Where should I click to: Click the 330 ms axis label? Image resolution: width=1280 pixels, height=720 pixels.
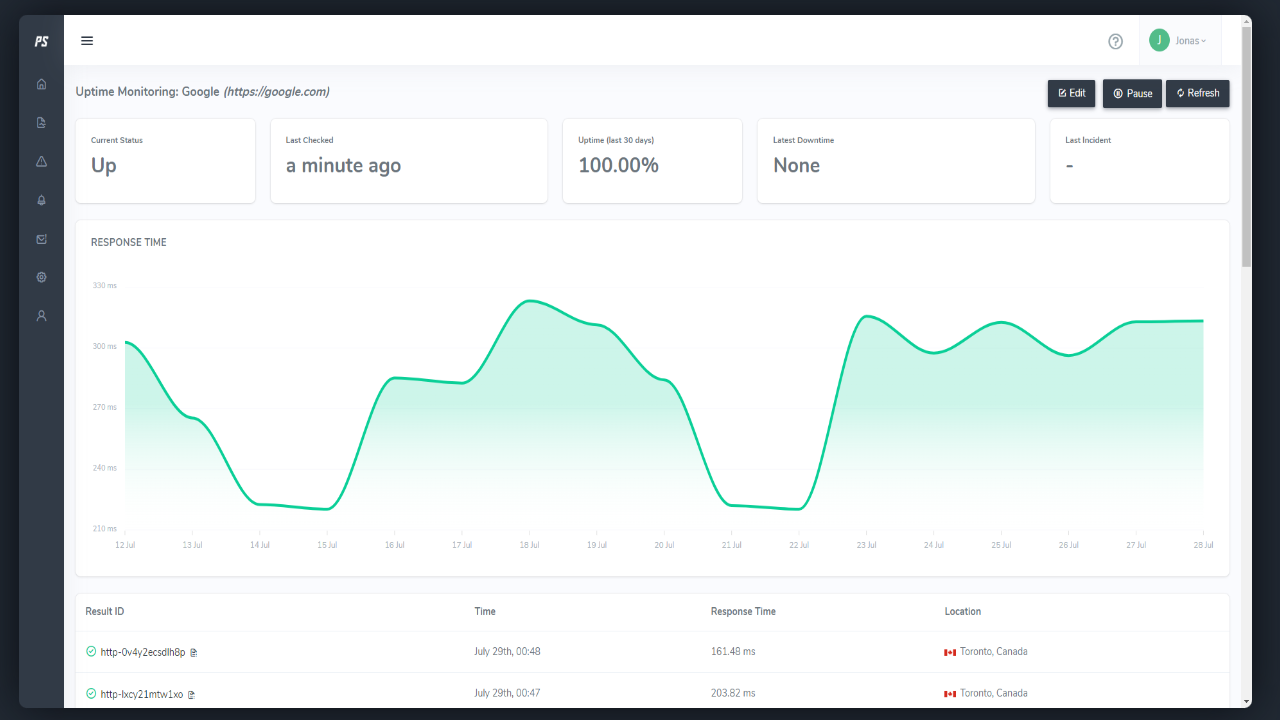[105, 285]
